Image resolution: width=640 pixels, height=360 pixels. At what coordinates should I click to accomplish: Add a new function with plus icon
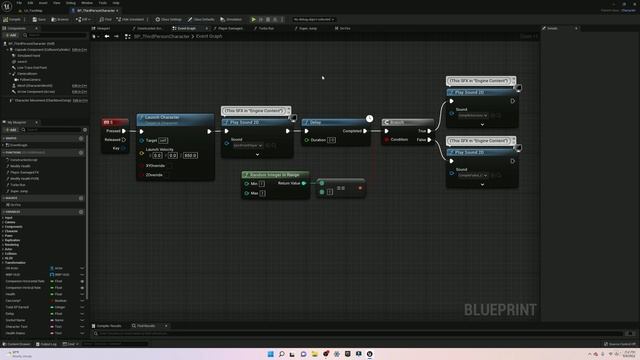tap(81, 153)
